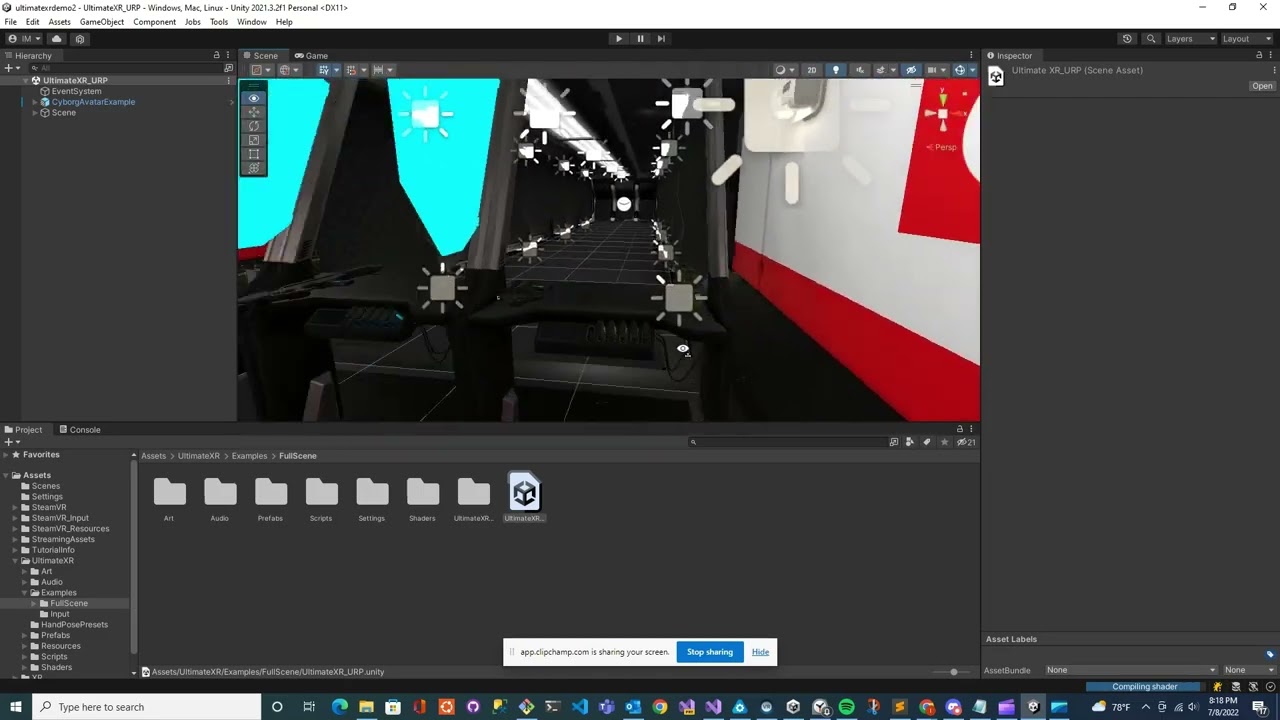Viewport: 1280px width, 720px height.
Task: Click the debug mode bug icon in status bar
Action: [1217, 687]
